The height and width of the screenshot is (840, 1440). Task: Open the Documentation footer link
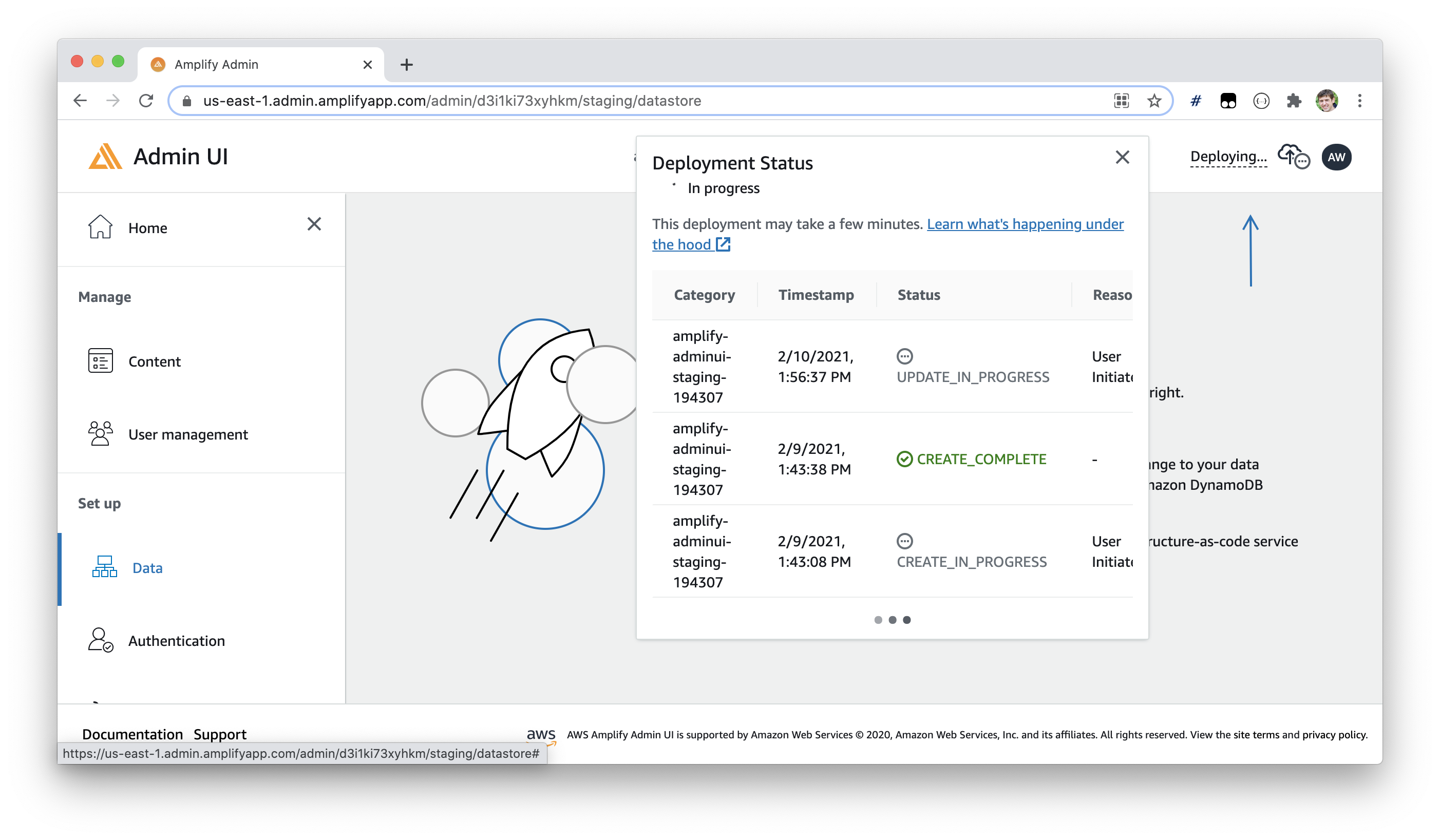click(x=132, y=734)
